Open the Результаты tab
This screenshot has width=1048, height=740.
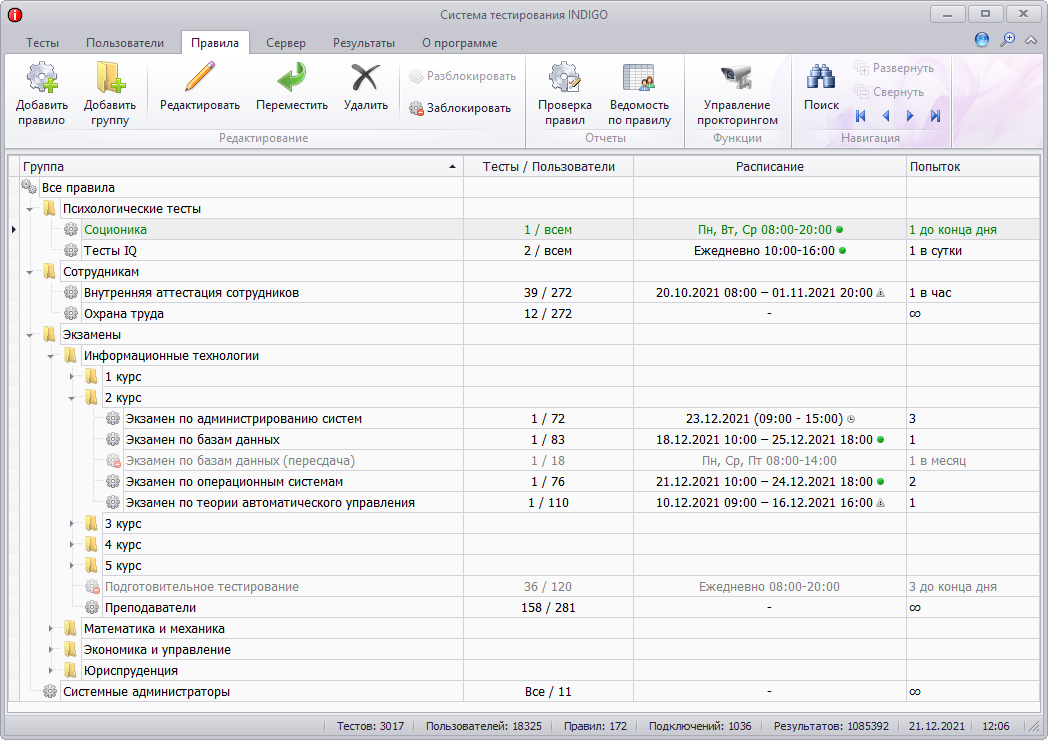[364, 43]
